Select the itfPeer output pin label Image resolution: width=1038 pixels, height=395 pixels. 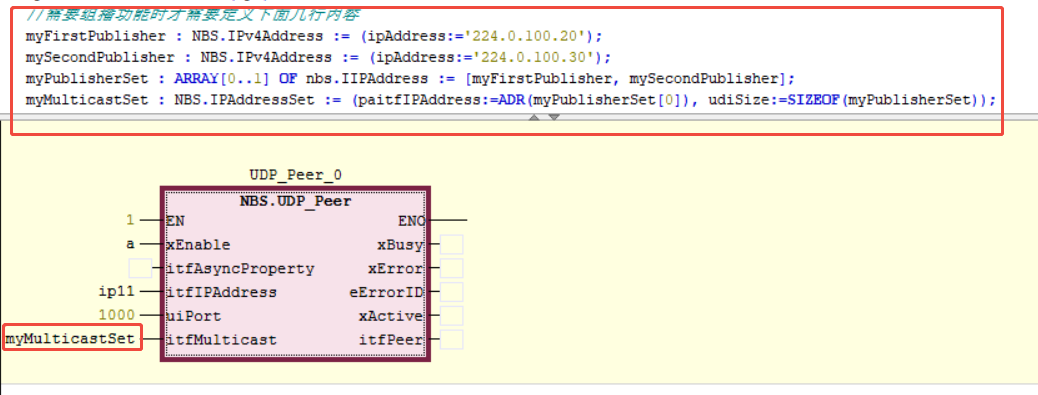391,340
